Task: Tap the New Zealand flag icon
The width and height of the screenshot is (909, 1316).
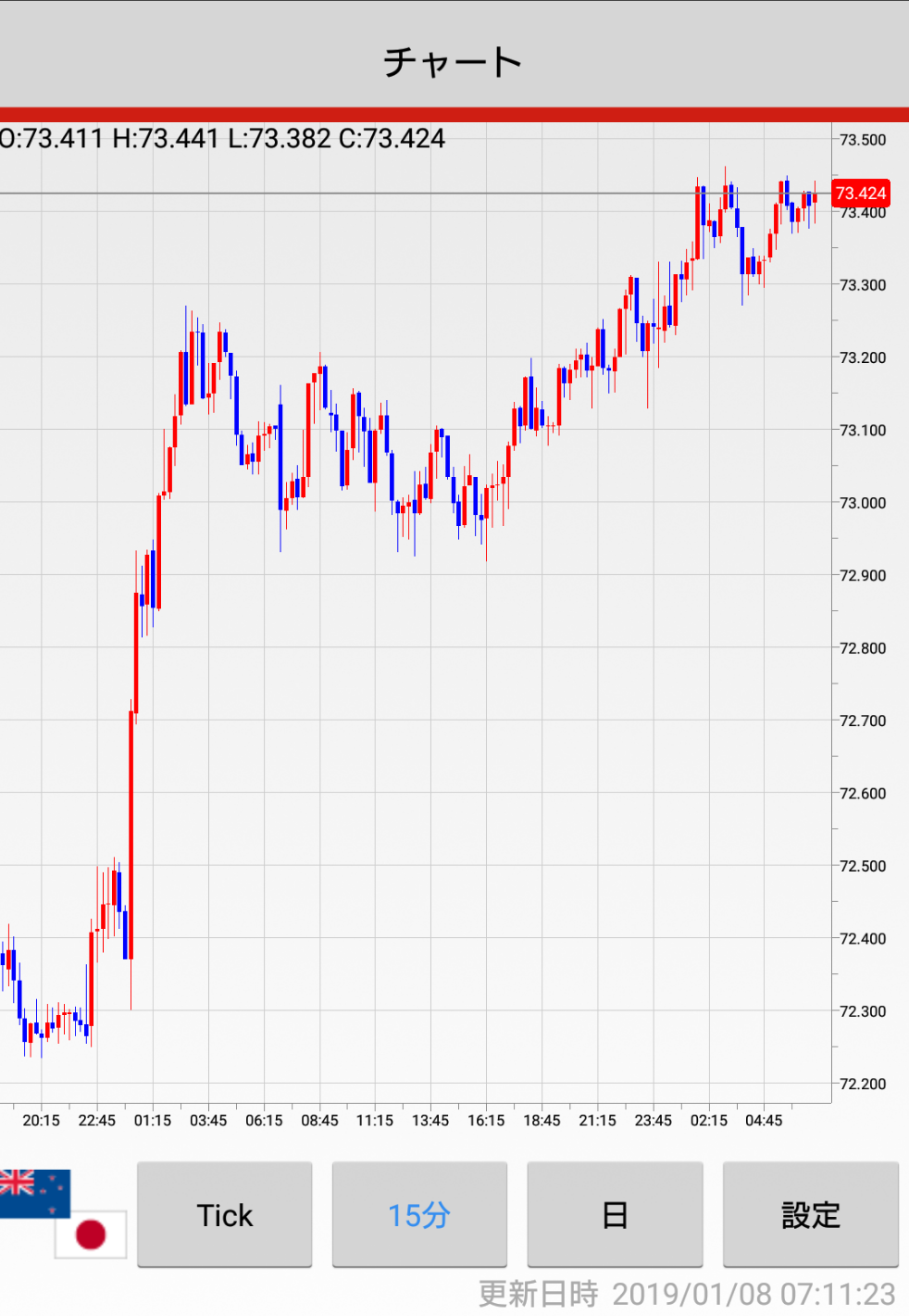Action: pos(34,1193)
